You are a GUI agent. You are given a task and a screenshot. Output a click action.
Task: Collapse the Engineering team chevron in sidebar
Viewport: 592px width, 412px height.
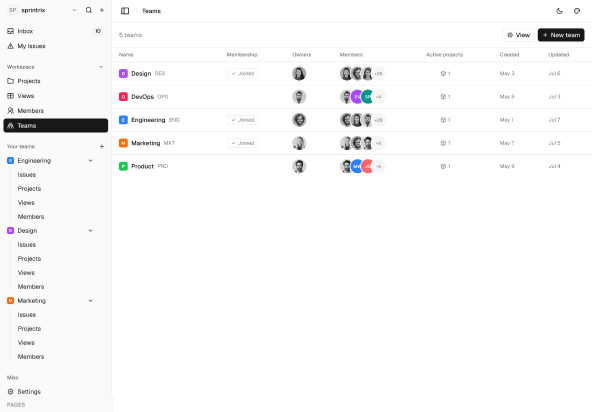[x=91, y=160]
